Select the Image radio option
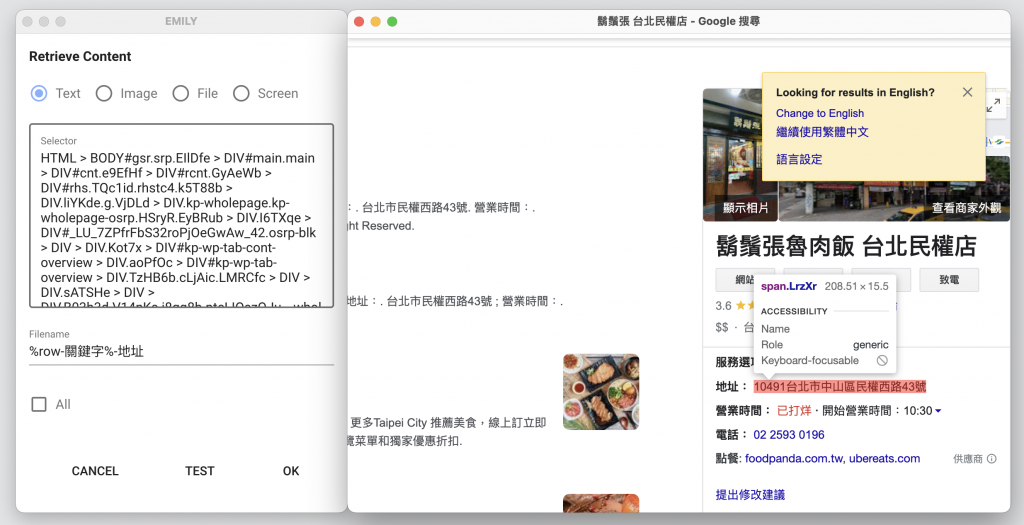This screenshot has width=1024, height=525. (104, 93)
